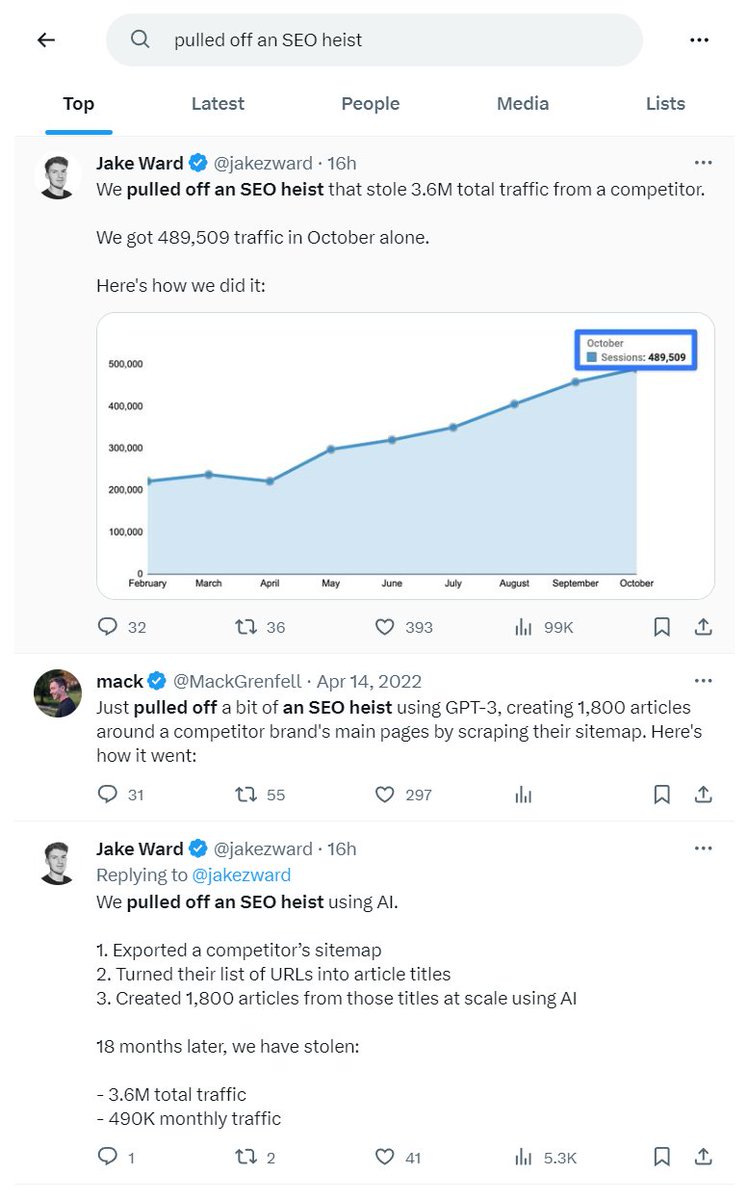The height and width of the screenshot is (1200, 748).
Task: Reply to Jake Ward's first tweet
Action: coord(108,627)
